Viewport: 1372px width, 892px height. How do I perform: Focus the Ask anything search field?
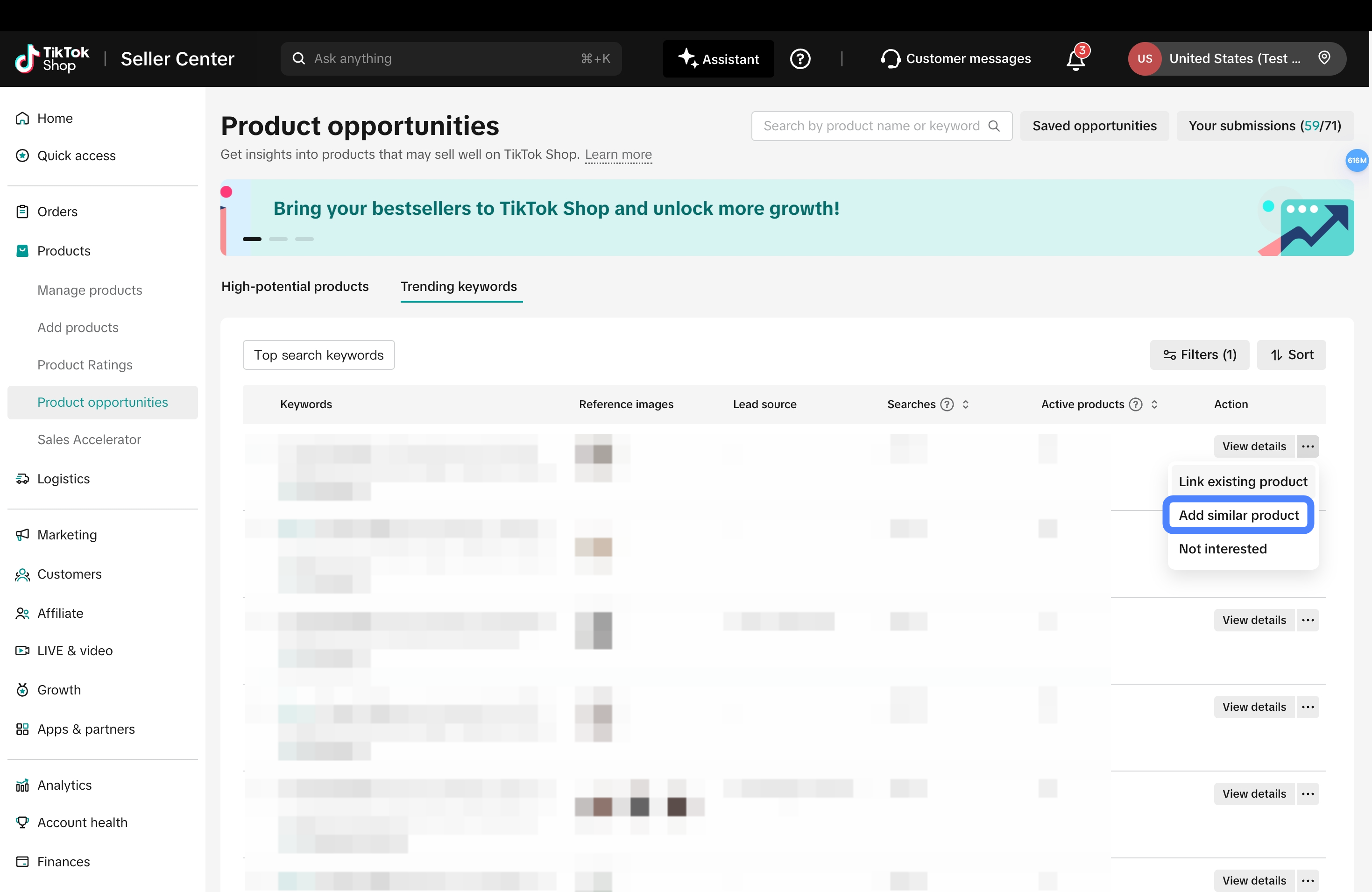click(x=451, y=59)
